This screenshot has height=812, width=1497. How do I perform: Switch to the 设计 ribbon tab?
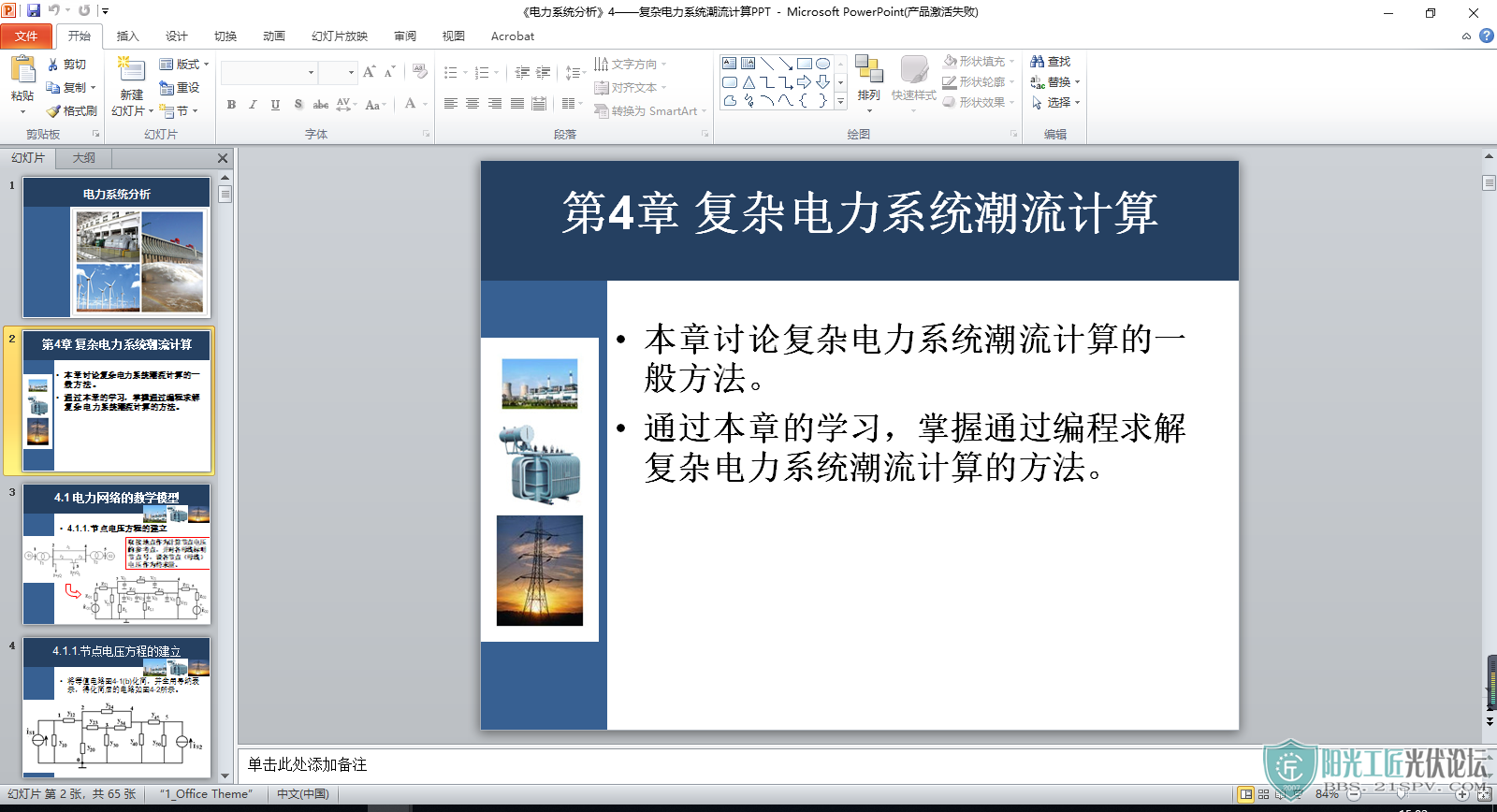tap(176, 36)
